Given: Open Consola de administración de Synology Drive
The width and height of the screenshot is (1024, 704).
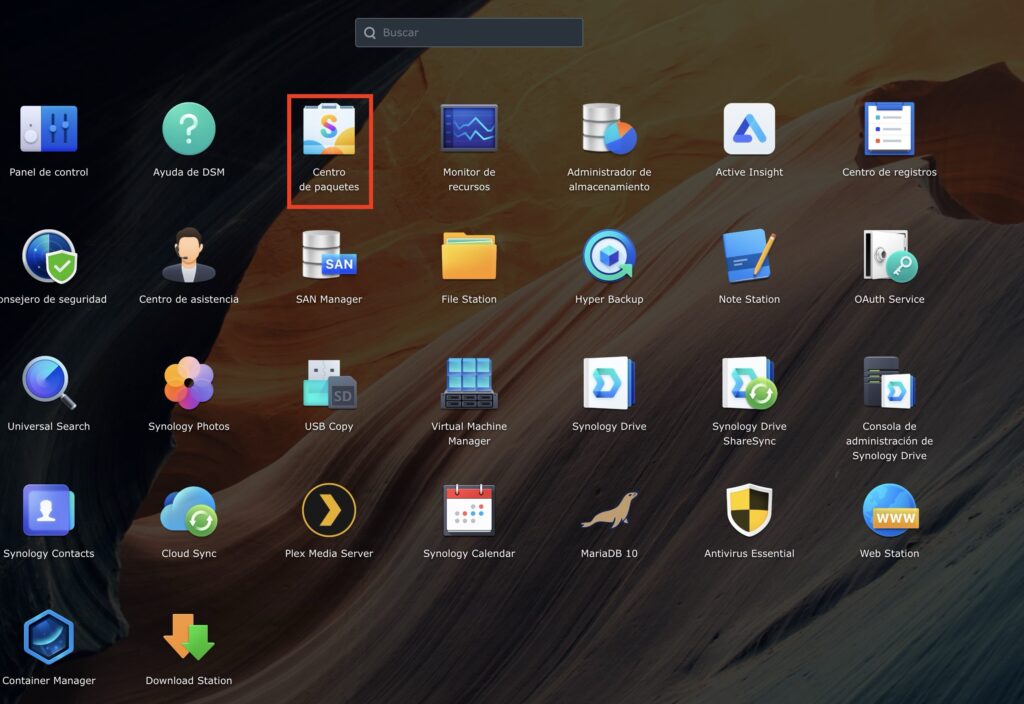Looking at the screenshot, I should click(x=889, y=382).
